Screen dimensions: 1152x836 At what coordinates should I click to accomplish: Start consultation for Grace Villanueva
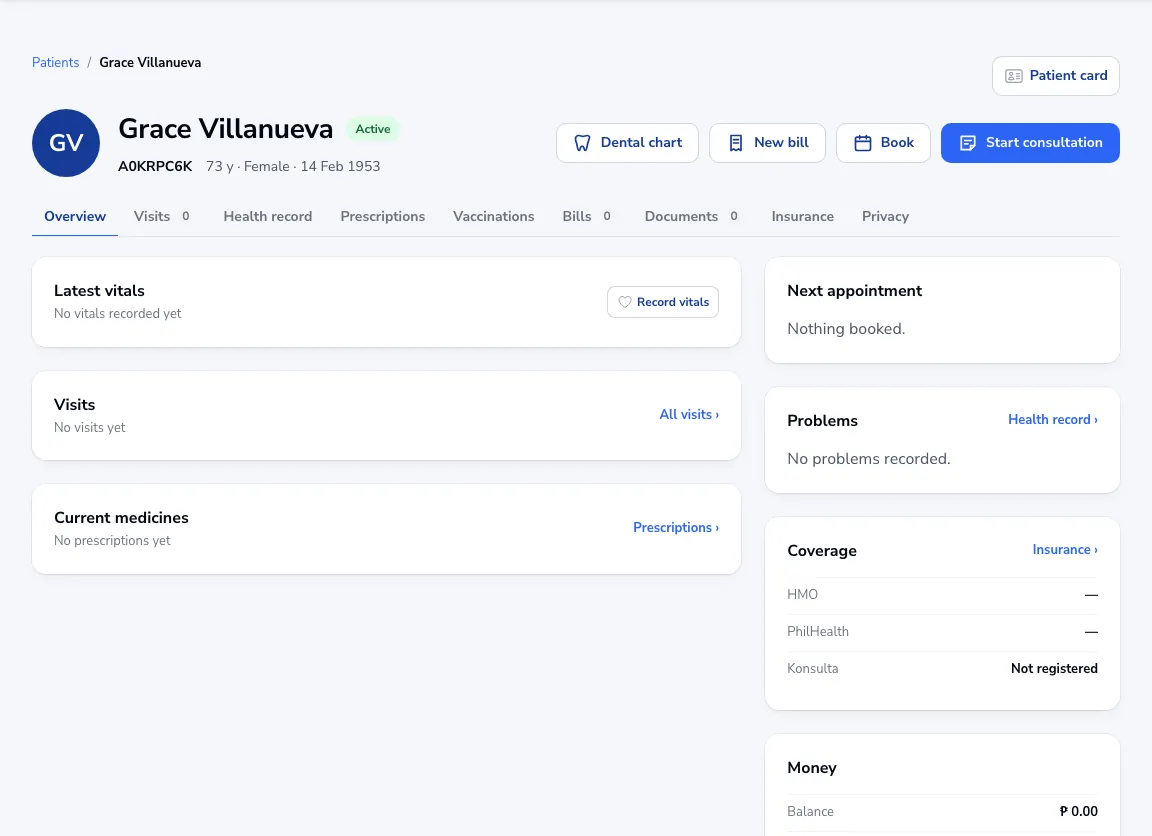[x=1030, y=143]
